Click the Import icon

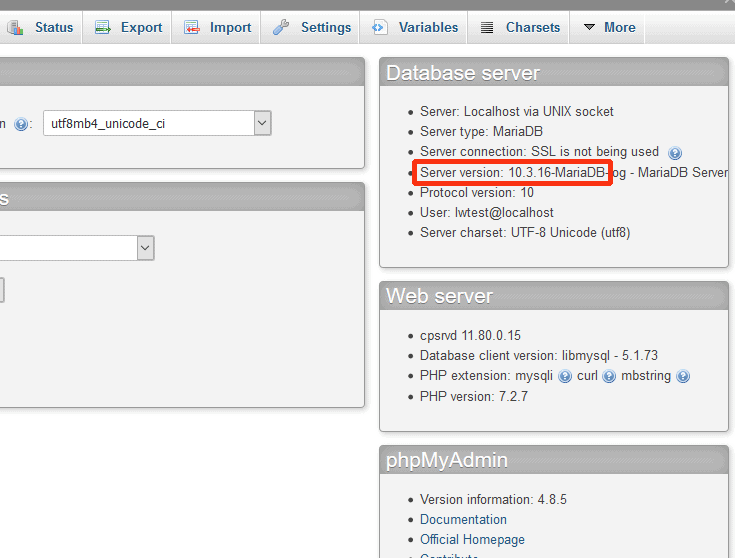pos(192,28)
